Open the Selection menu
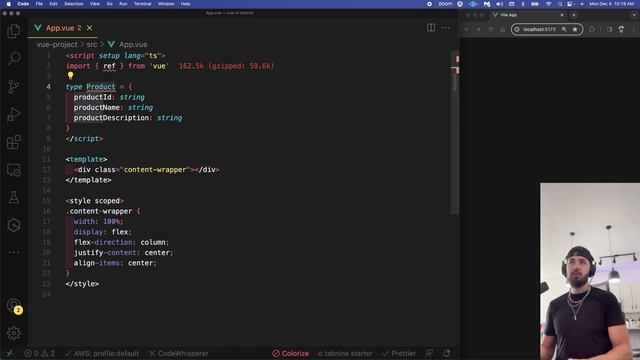Viewport: 640px width, 360px height. point(74,4)
